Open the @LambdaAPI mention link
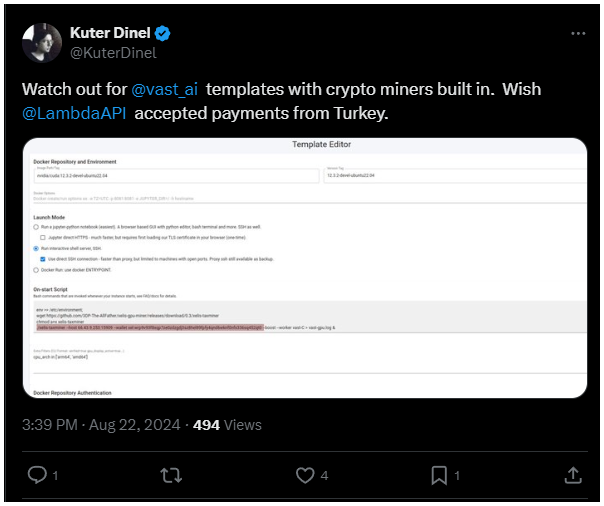 (74, 113)
